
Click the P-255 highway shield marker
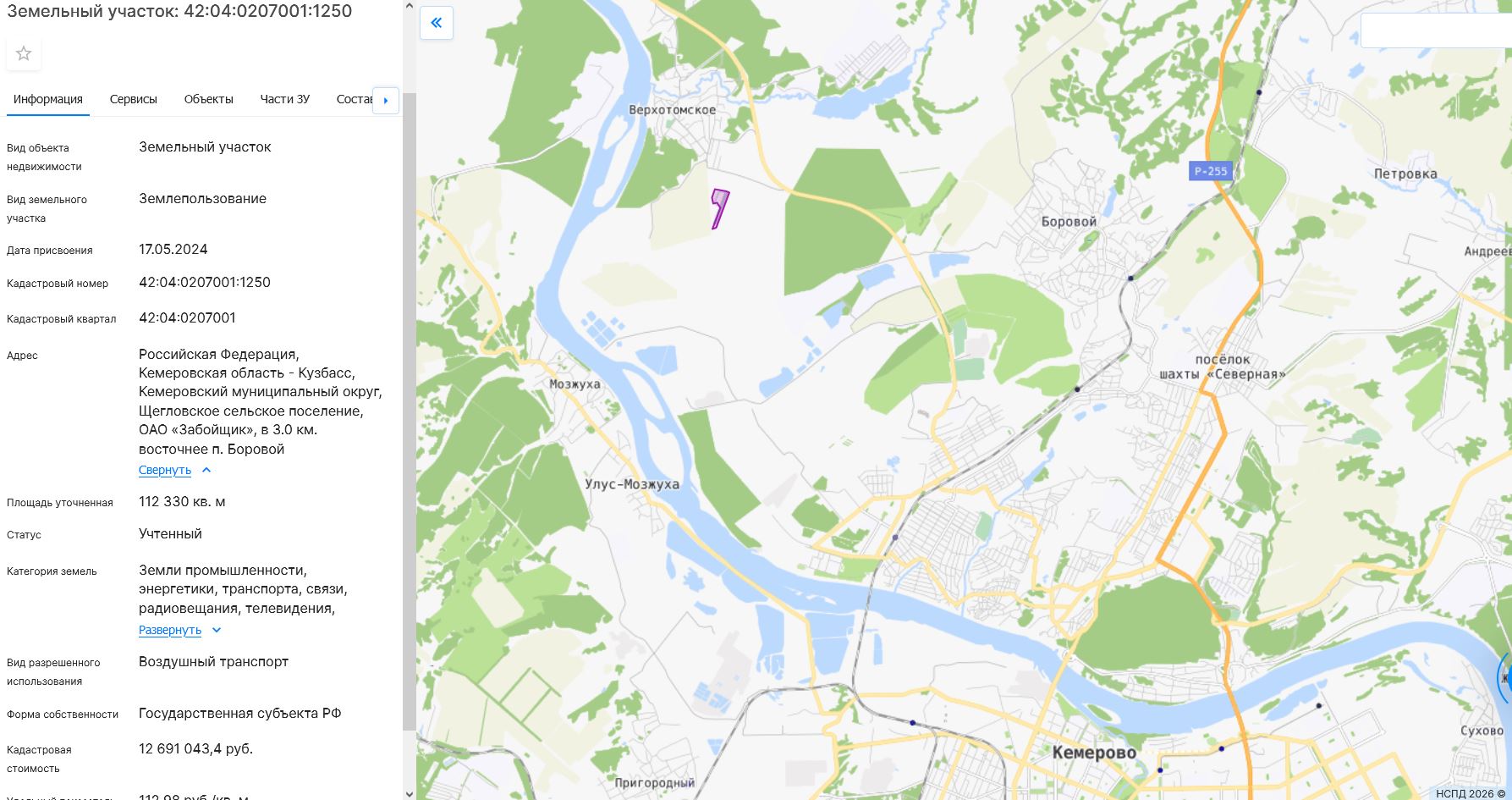[1210, 171]
